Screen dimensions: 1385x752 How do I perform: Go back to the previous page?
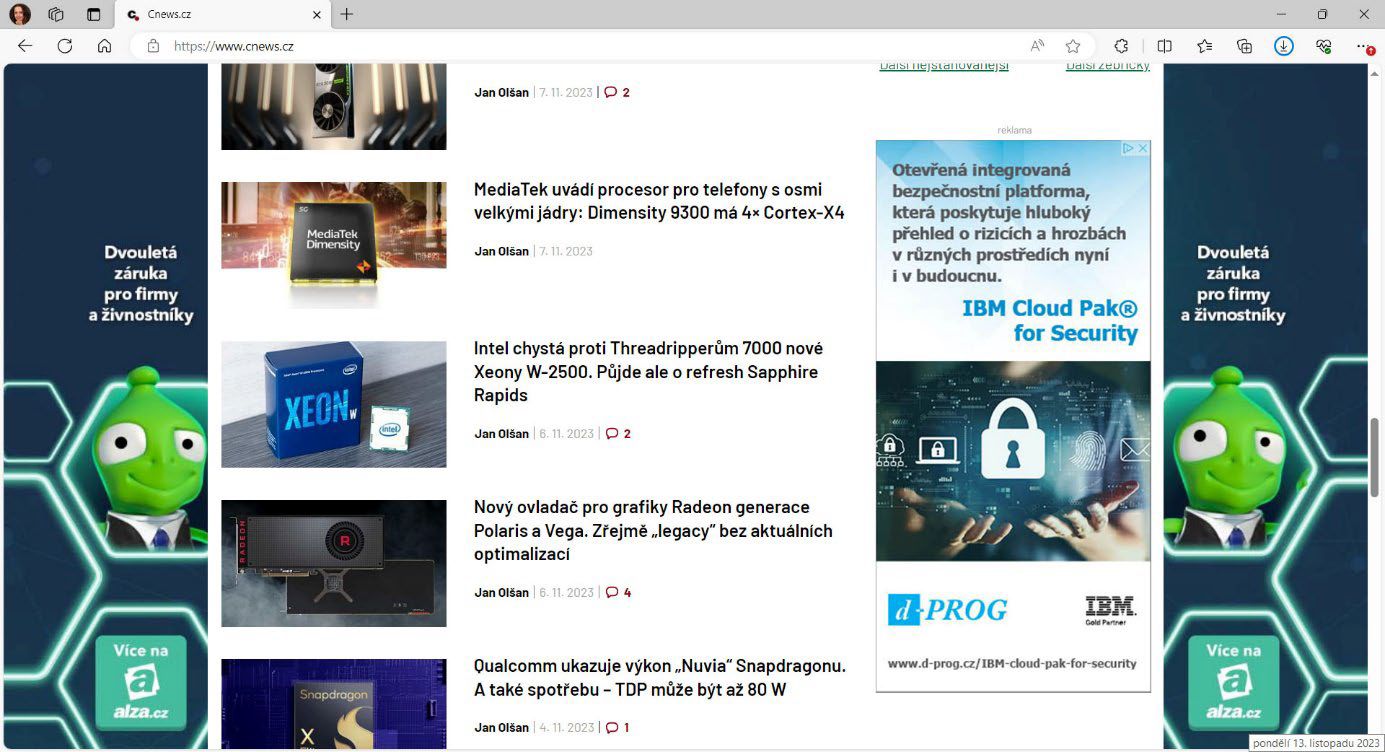25,46
